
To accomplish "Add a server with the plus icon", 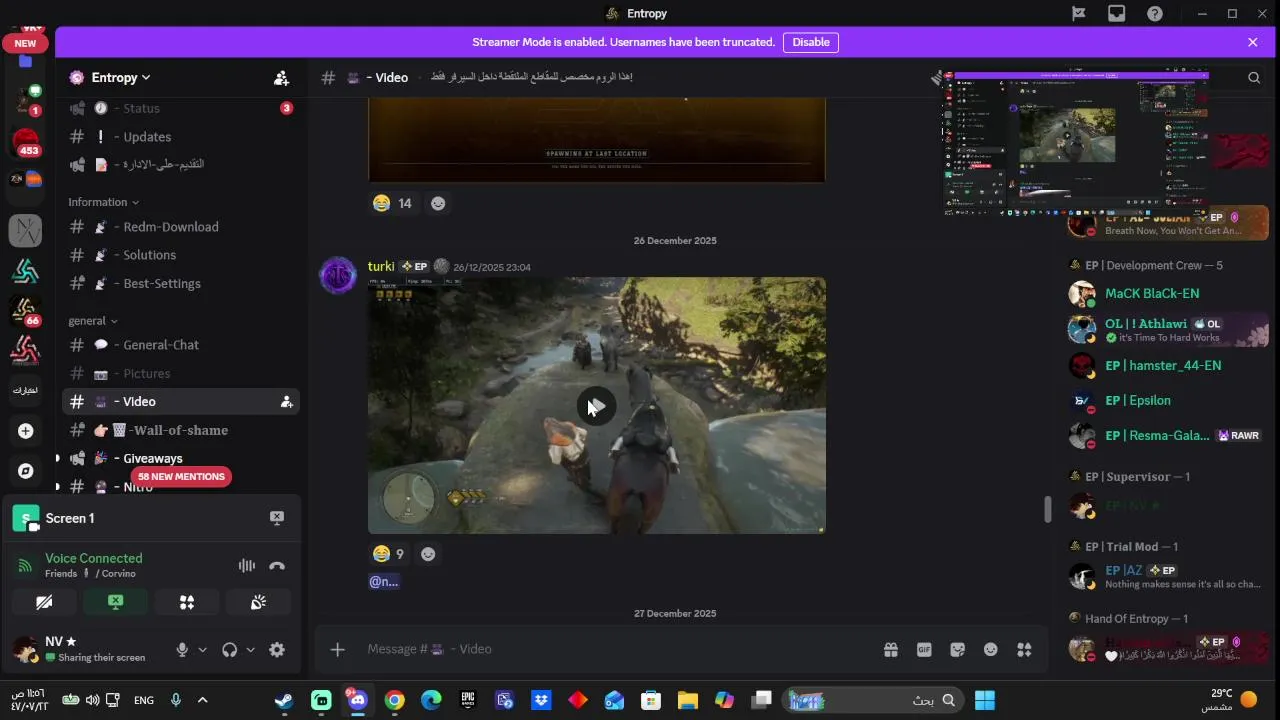I will [25, 431].
